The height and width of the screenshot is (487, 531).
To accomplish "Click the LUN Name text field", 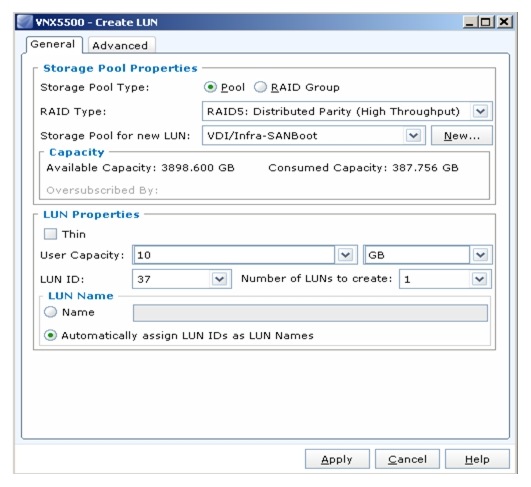I will 310,313.
